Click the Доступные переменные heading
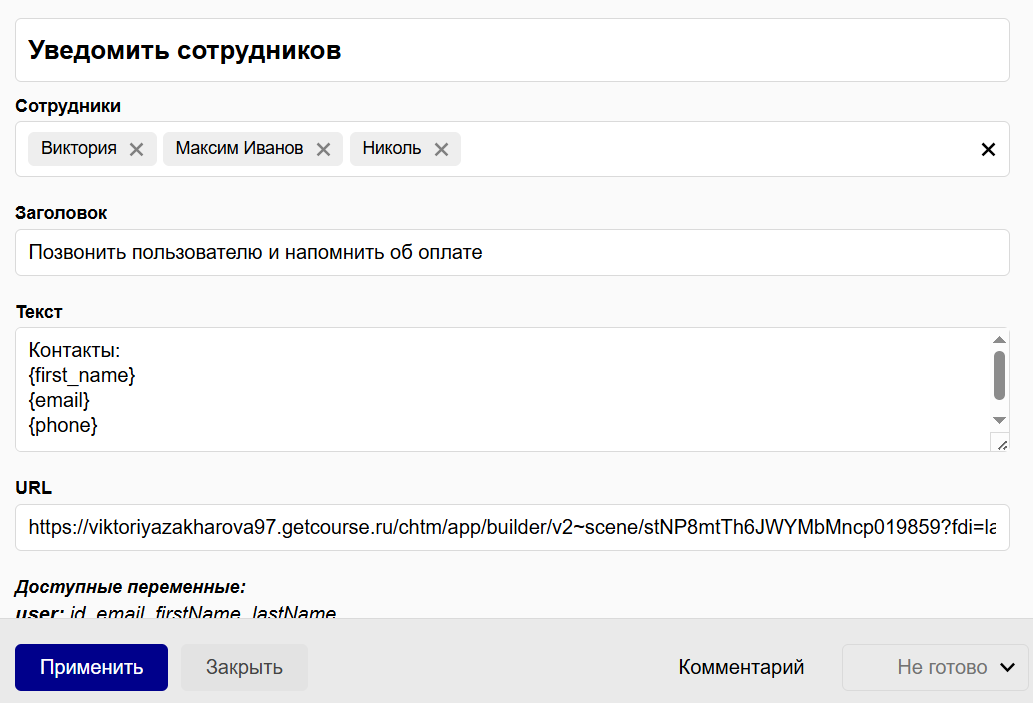The width and height of the screenshot is (1033, 703). 130,587
